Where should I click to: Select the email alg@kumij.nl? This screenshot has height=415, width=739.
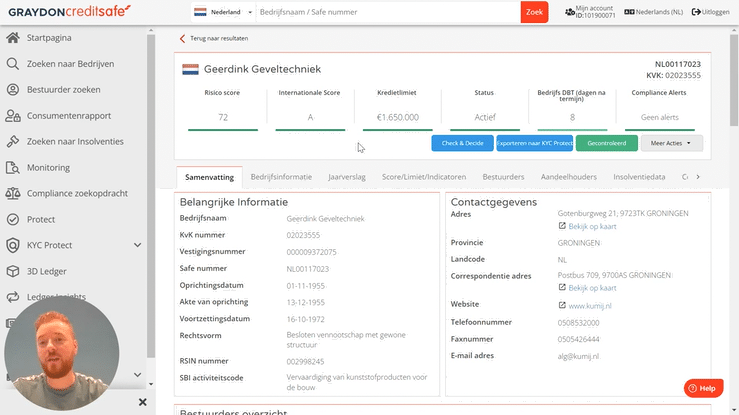(x=578, y=356)
